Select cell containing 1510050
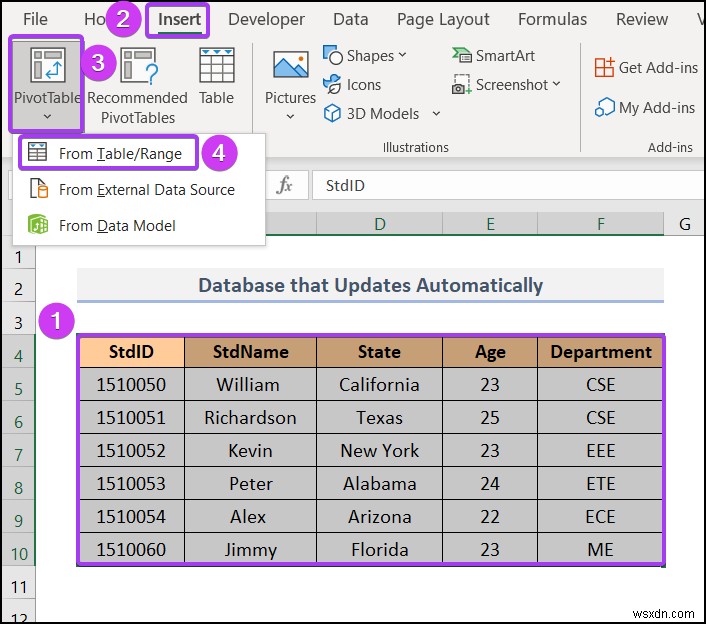 [131, 384]
